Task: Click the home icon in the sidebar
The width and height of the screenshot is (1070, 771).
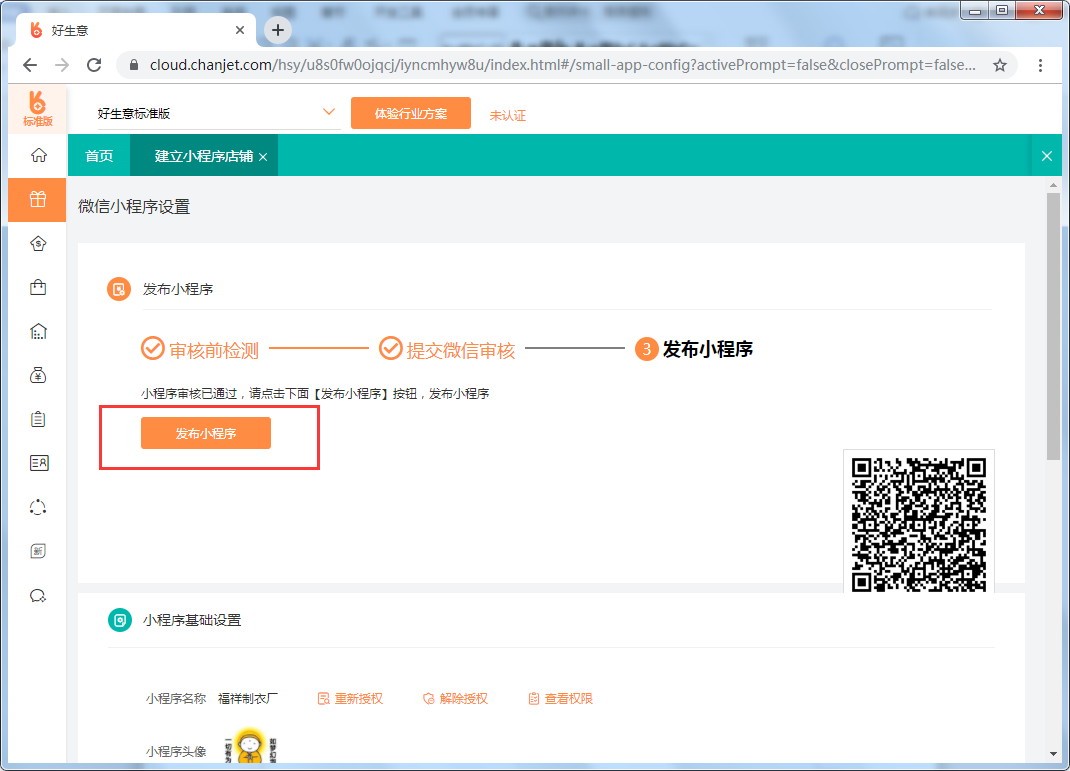Action: pyautogui.click(x=38, y=156)
